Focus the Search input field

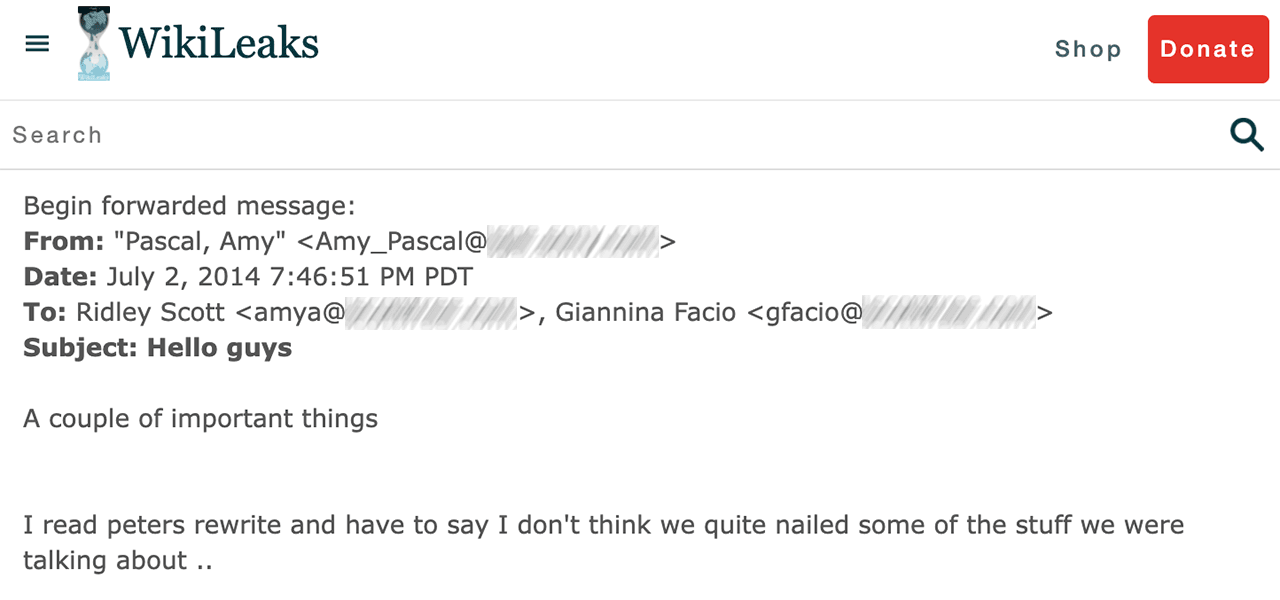600,135
